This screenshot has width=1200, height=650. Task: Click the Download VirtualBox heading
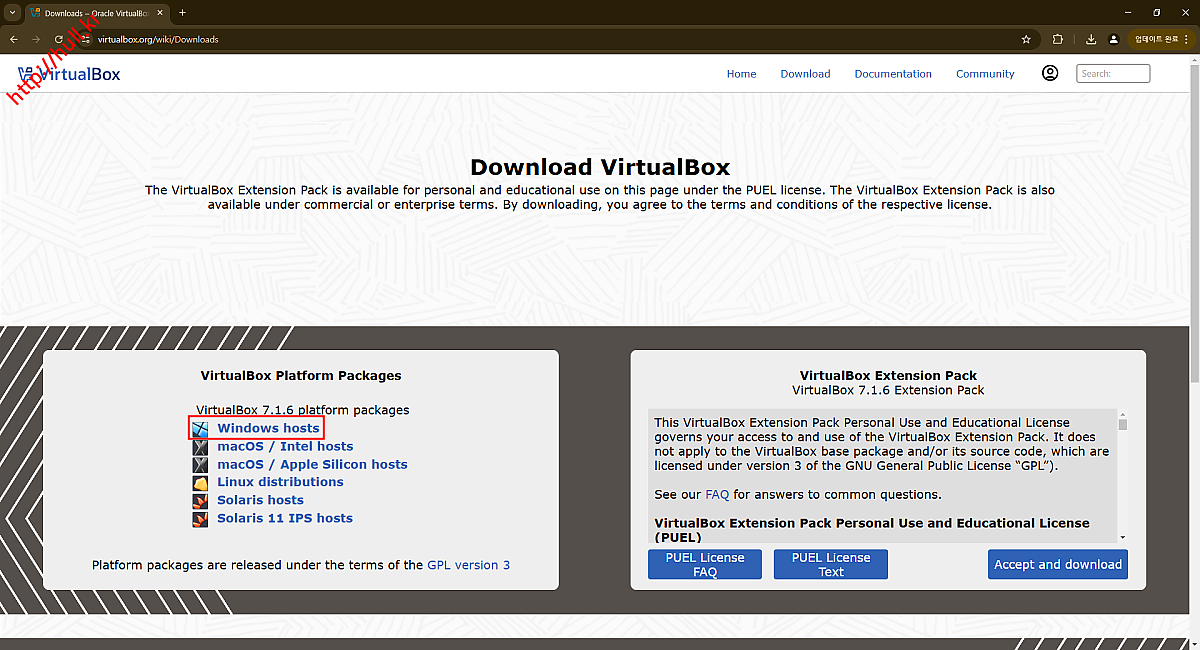(x=600, y=167)
